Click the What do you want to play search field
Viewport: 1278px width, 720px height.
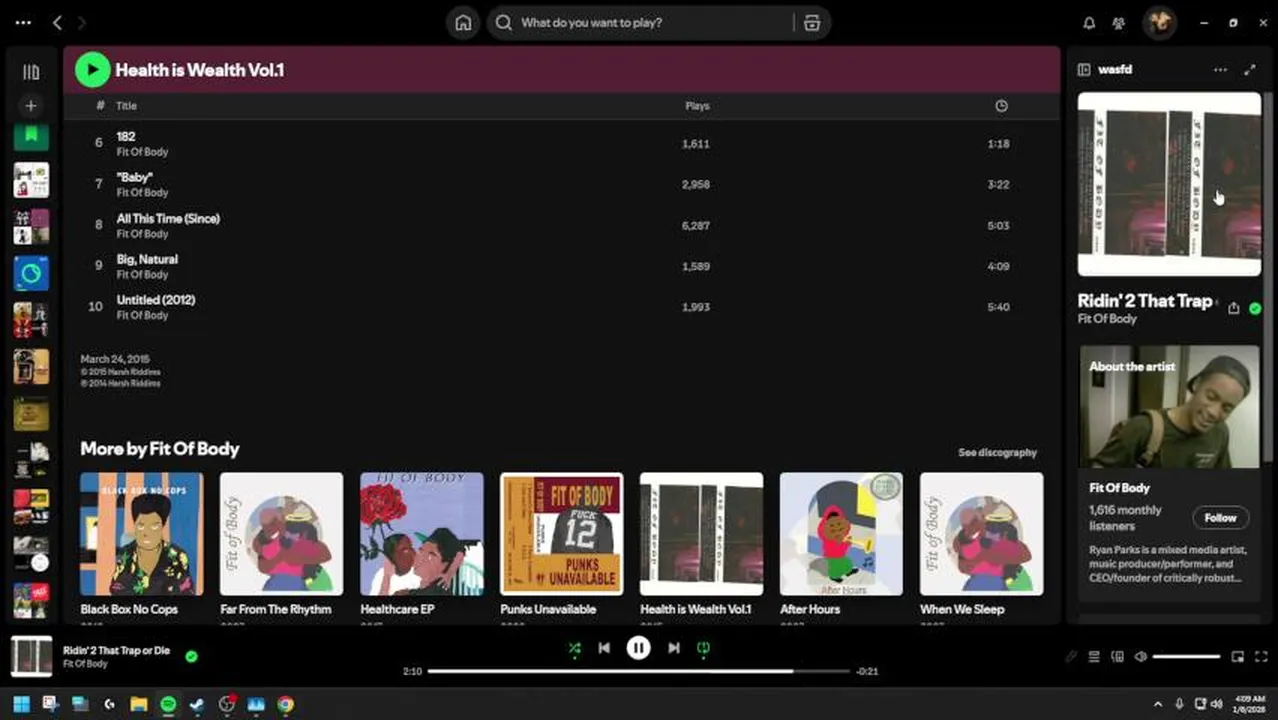click(640, 23)
